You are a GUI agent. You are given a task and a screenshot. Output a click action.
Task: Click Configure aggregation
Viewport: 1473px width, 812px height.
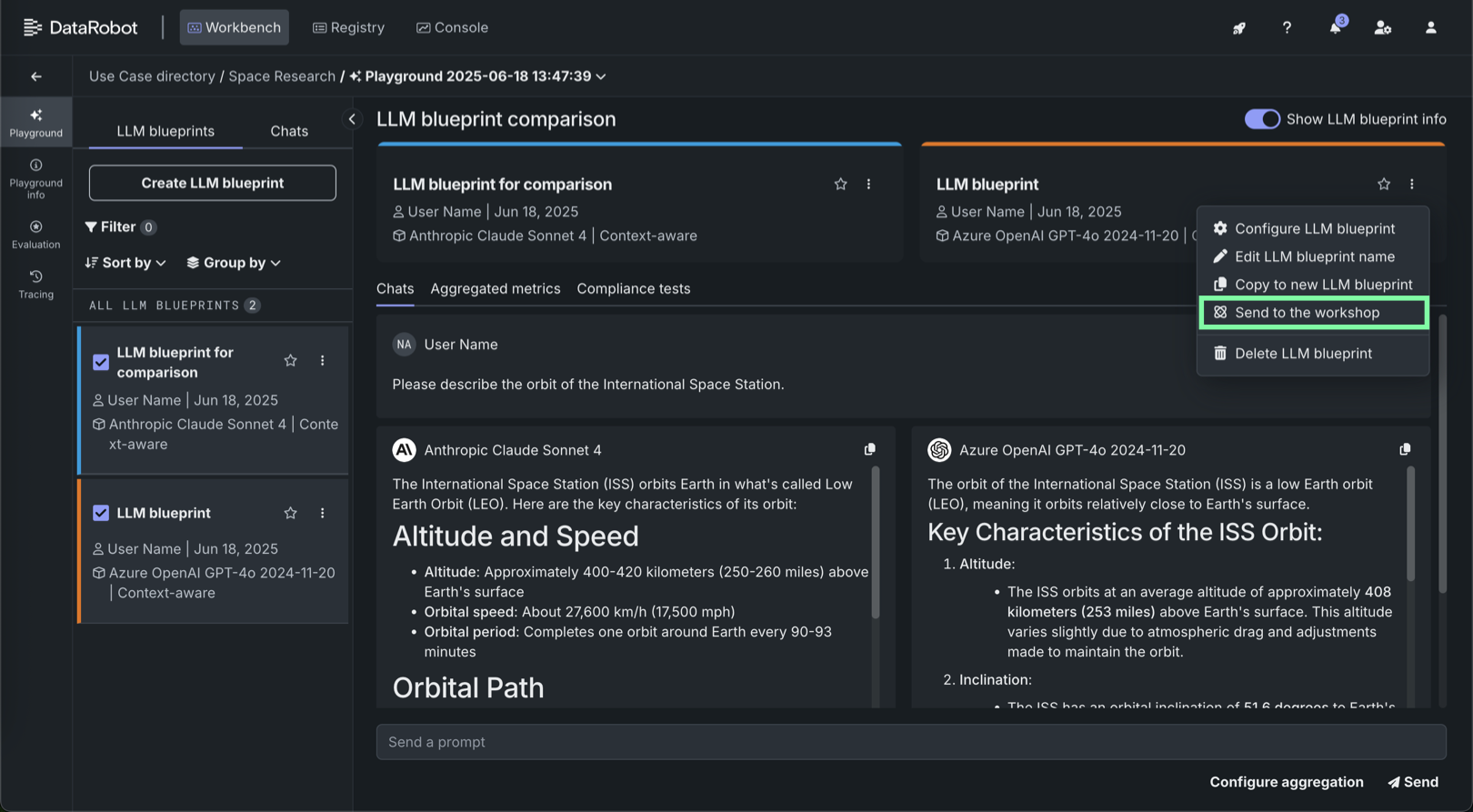(x=1286, y=782)
